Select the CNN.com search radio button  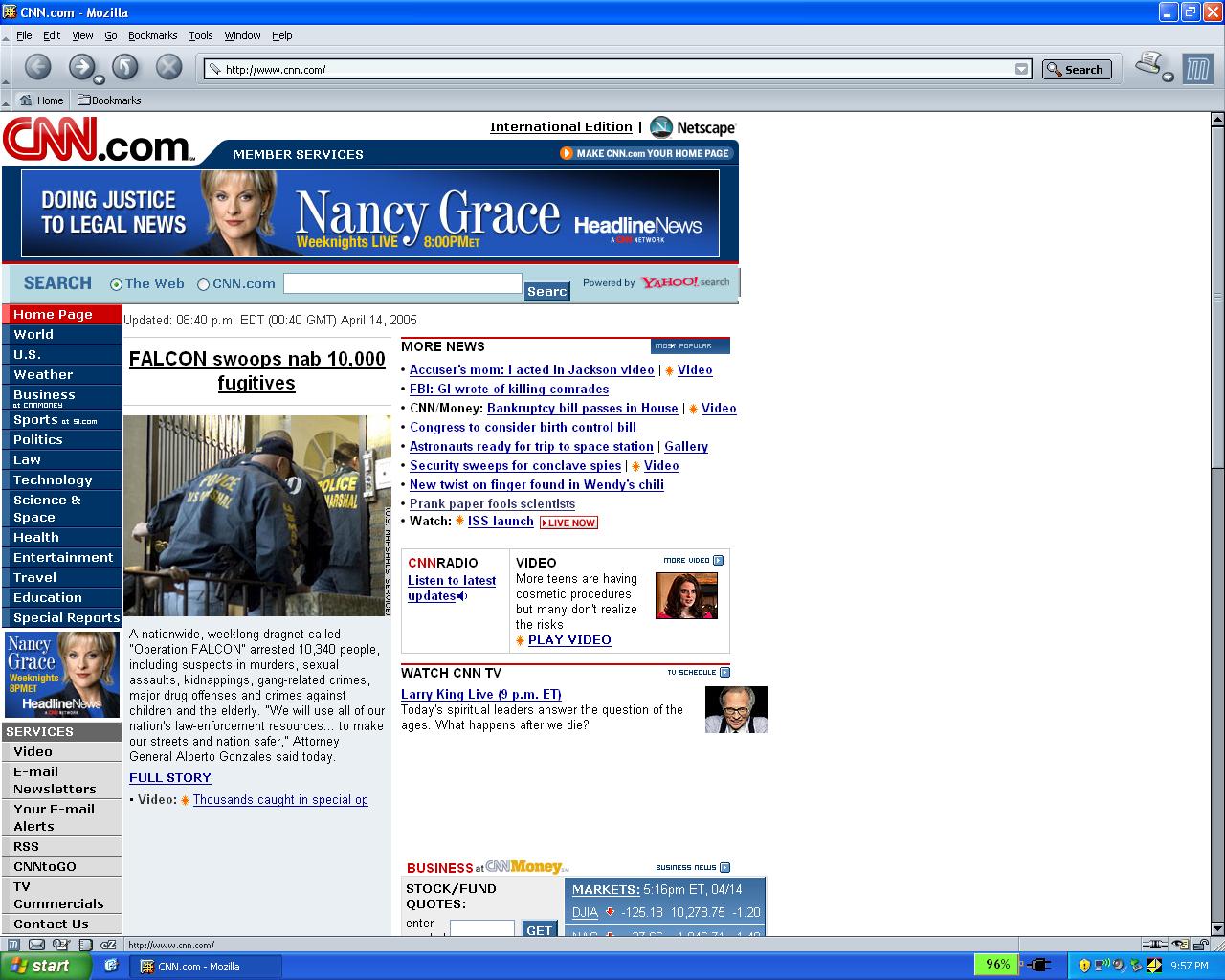tap(203, 284)
